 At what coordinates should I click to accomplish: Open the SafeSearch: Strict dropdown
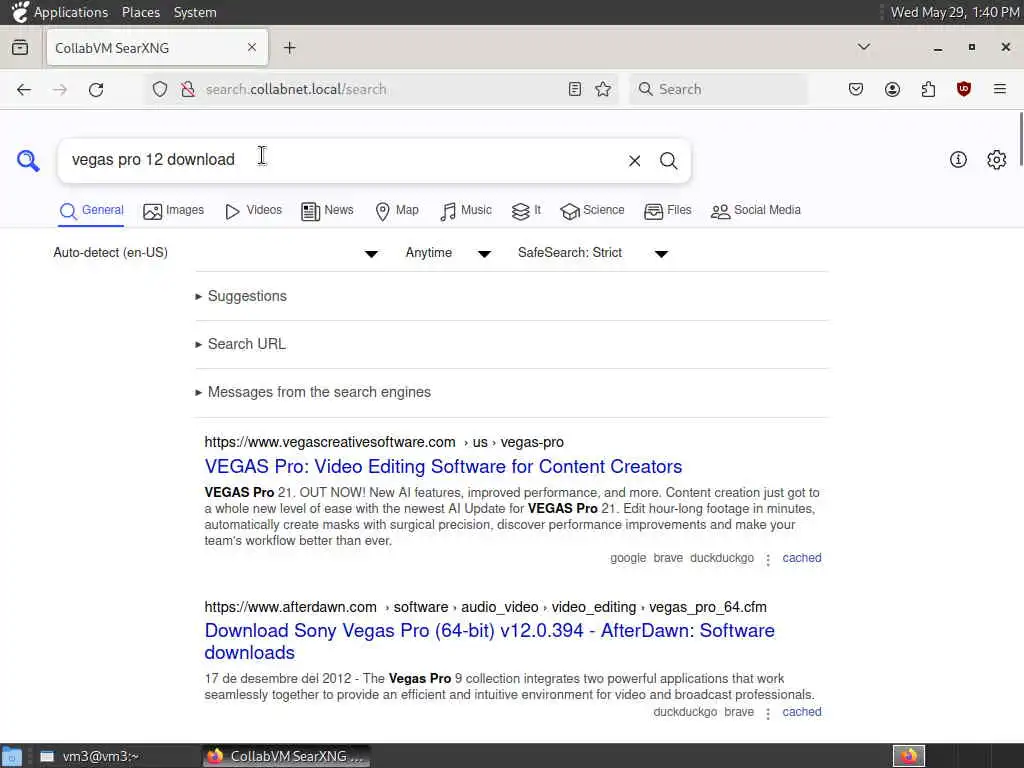click(593, 253)
